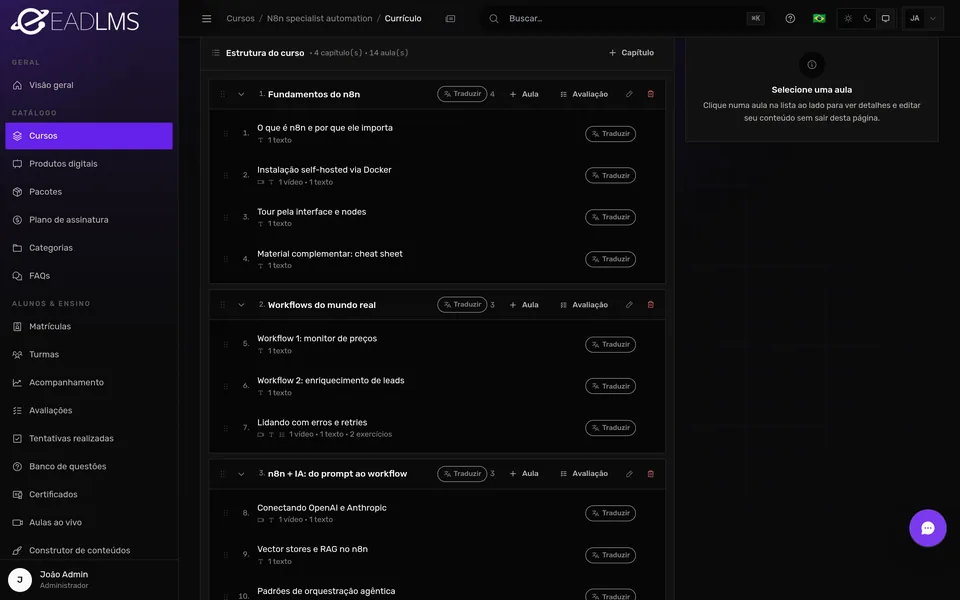Image resolution: width=960 pixels, height=600 pixels.
Task: Open Construtor de conteúdos in sidebar
Action: (x=89, y=550)
